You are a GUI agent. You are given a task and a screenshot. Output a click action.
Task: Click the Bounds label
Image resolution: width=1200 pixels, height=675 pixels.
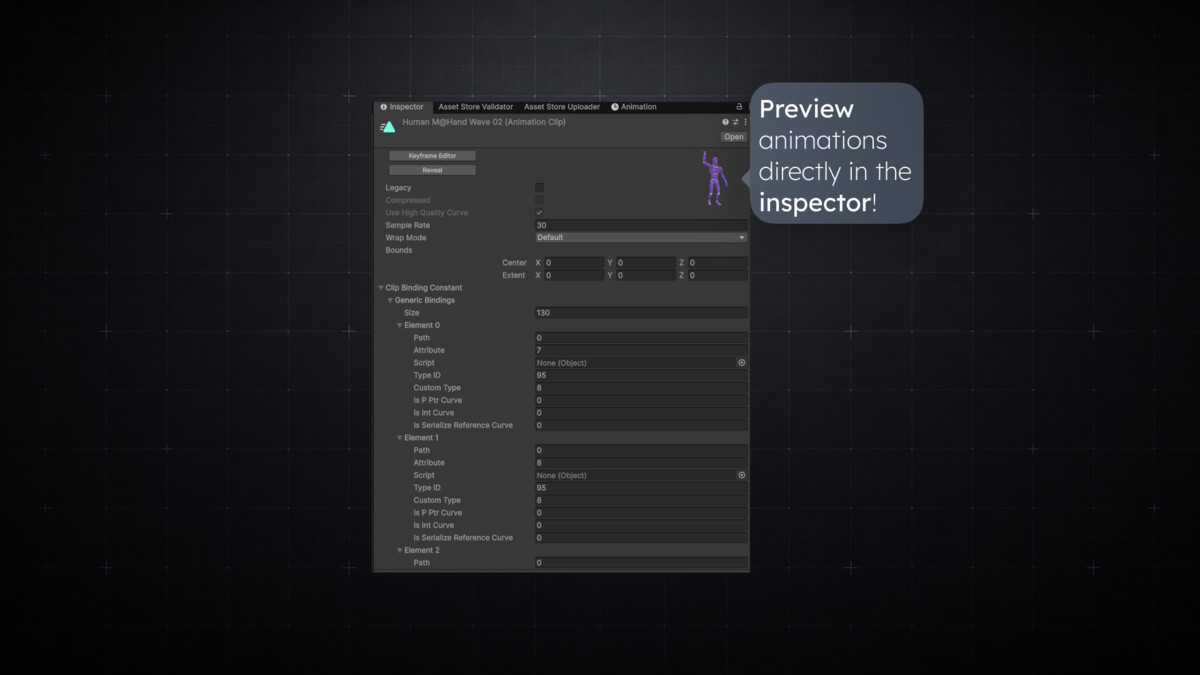point(399,251)
